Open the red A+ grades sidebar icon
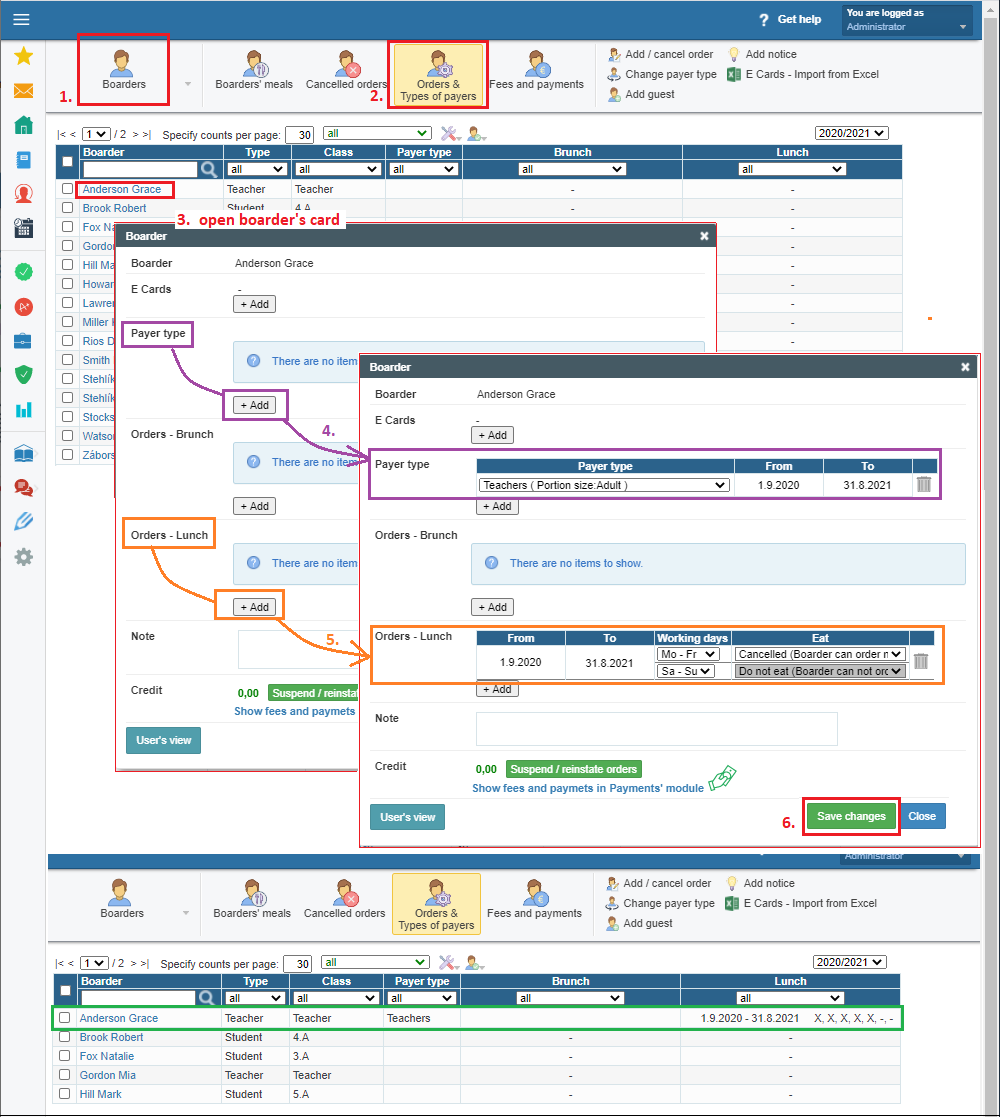This screenshot has width=1000, height=1117. (x=24, y=307)
